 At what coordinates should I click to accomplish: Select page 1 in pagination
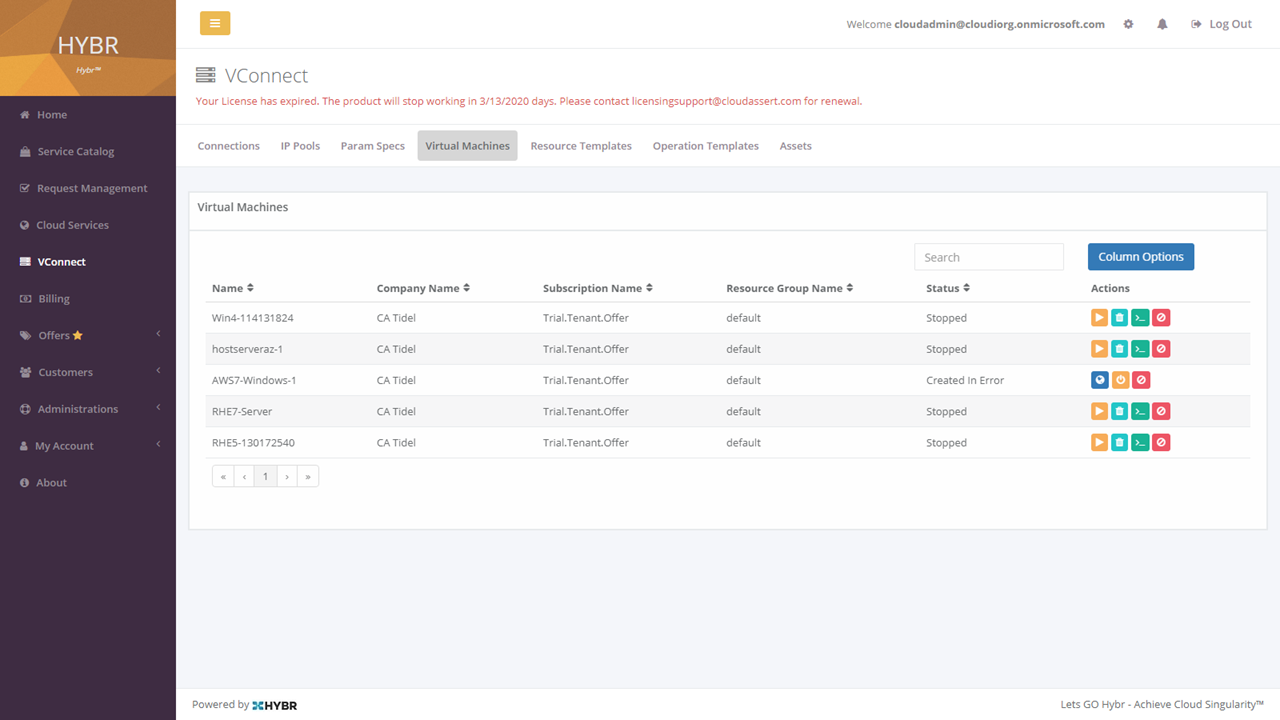265,477
